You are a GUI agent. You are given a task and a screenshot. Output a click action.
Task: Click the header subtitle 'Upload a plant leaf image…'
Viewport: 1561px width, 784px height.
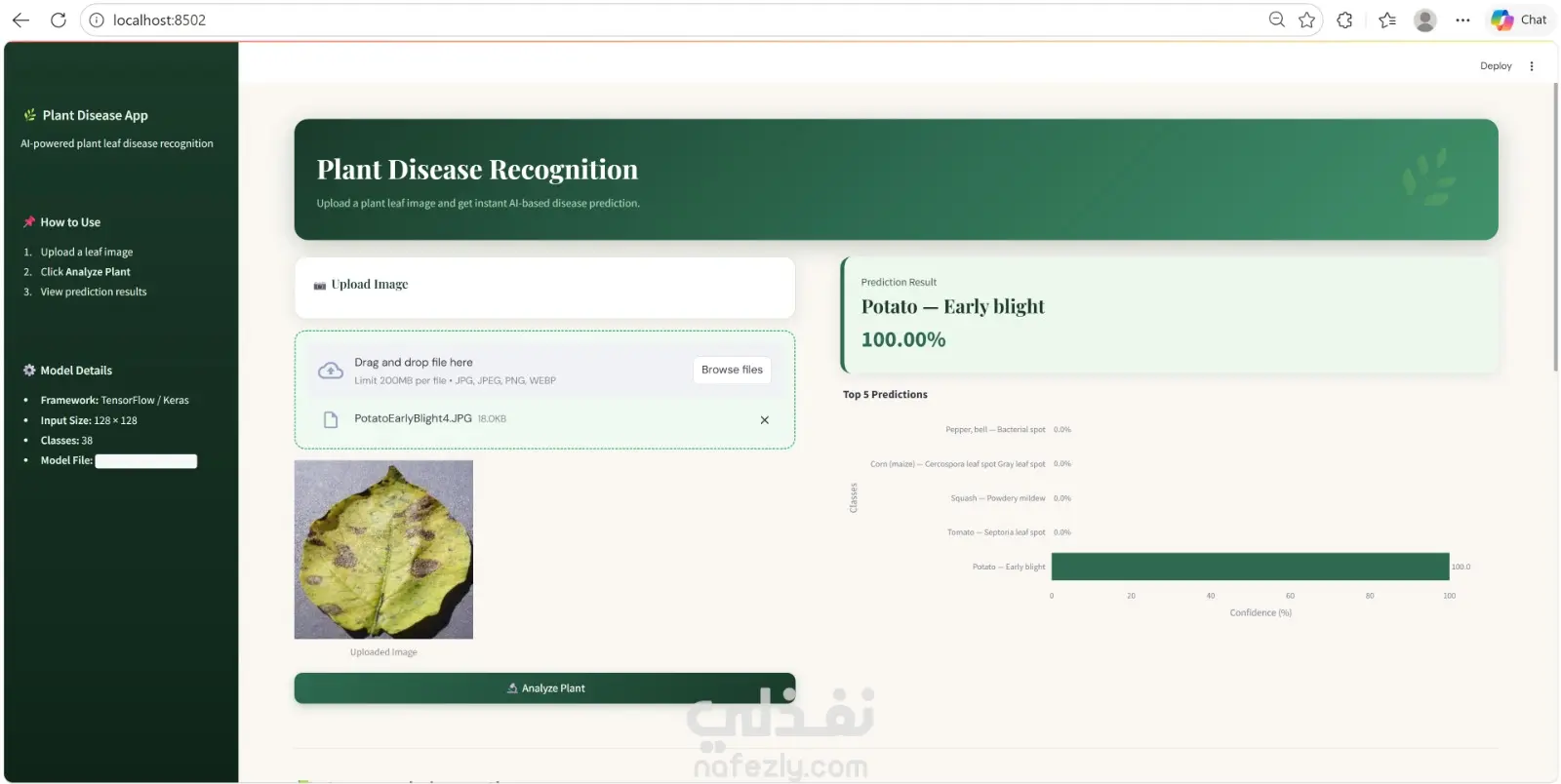(x=478, y=204)
